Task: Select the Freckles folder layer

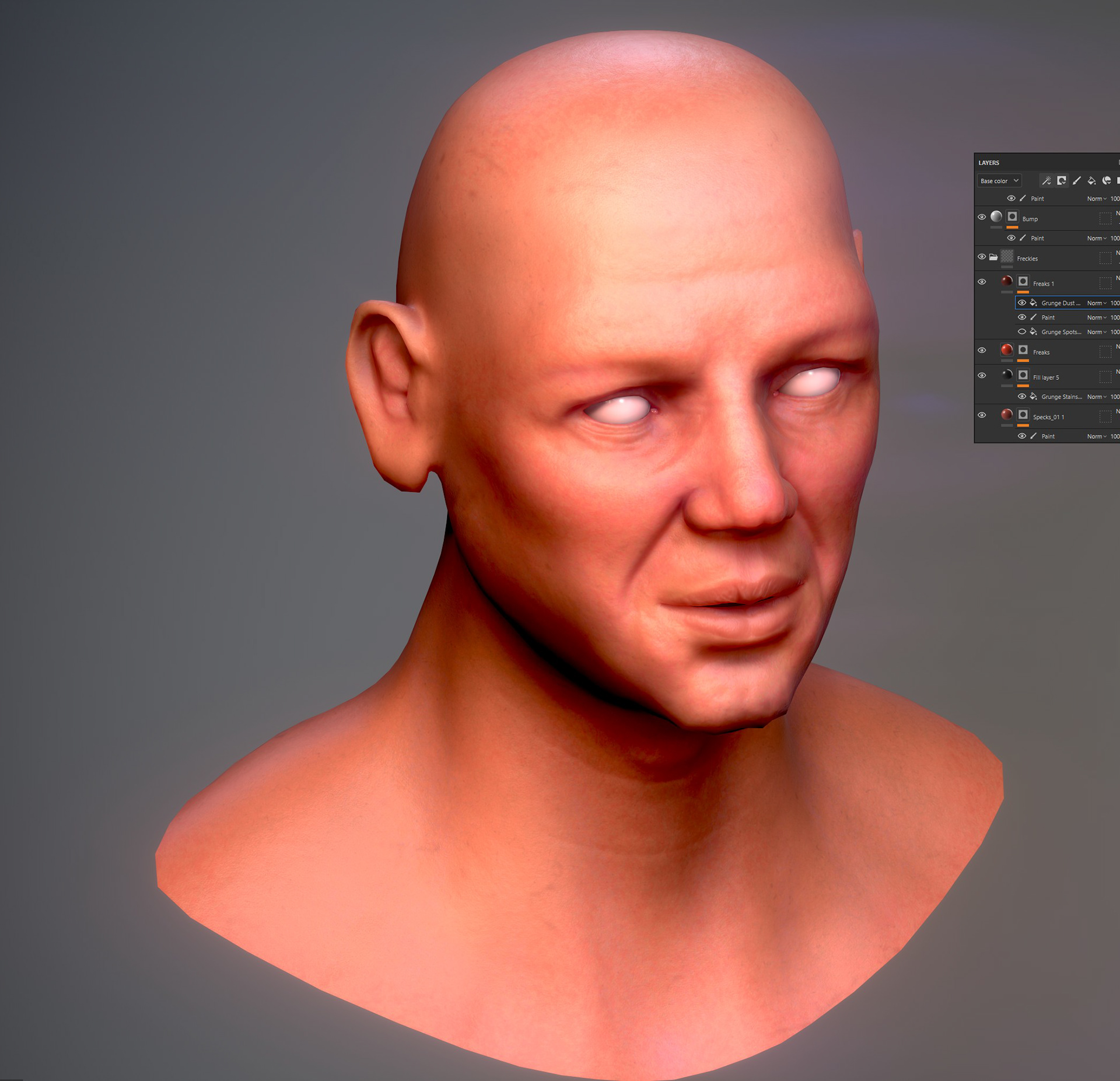Action: coord(1028,258)
